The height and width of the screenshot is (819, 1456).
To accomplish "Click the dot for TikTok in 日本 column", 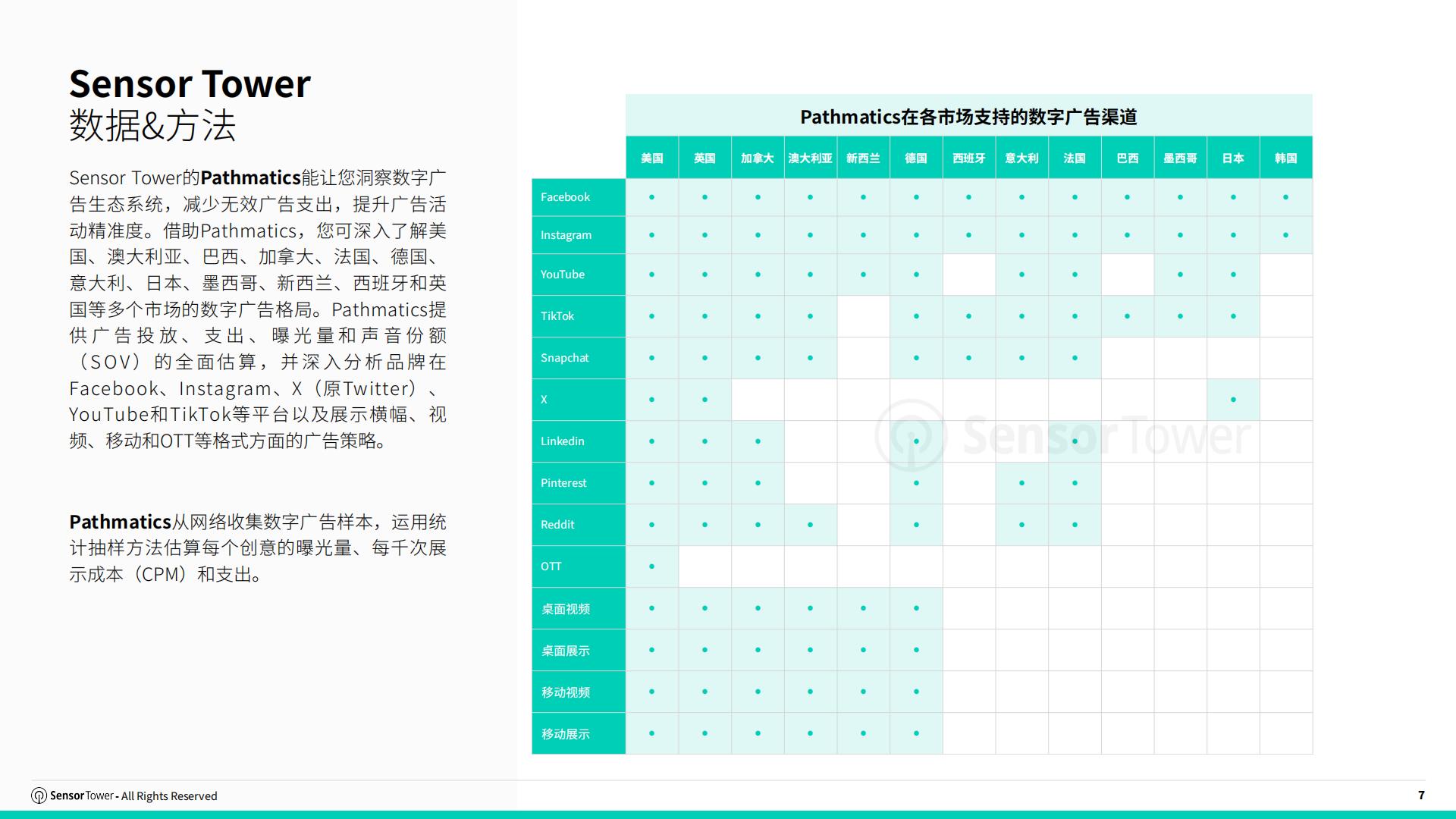I will click(1233, 316).
